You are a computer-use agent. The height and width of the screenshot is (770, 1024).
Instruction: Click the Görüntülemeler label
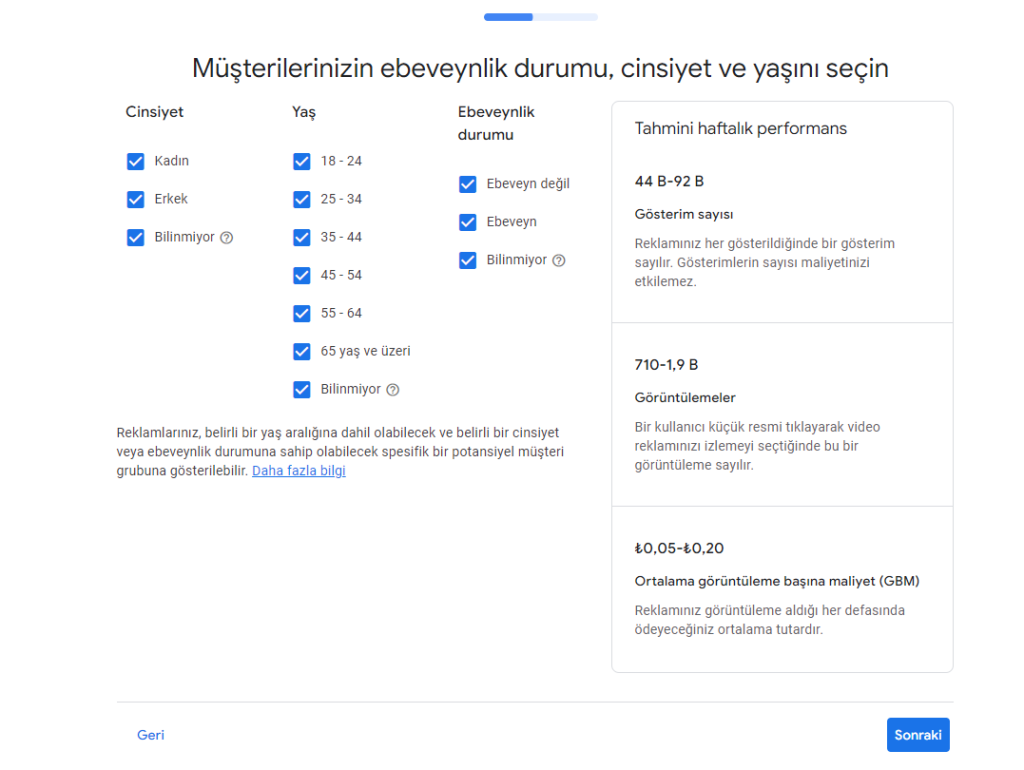(x=685, y=398)
